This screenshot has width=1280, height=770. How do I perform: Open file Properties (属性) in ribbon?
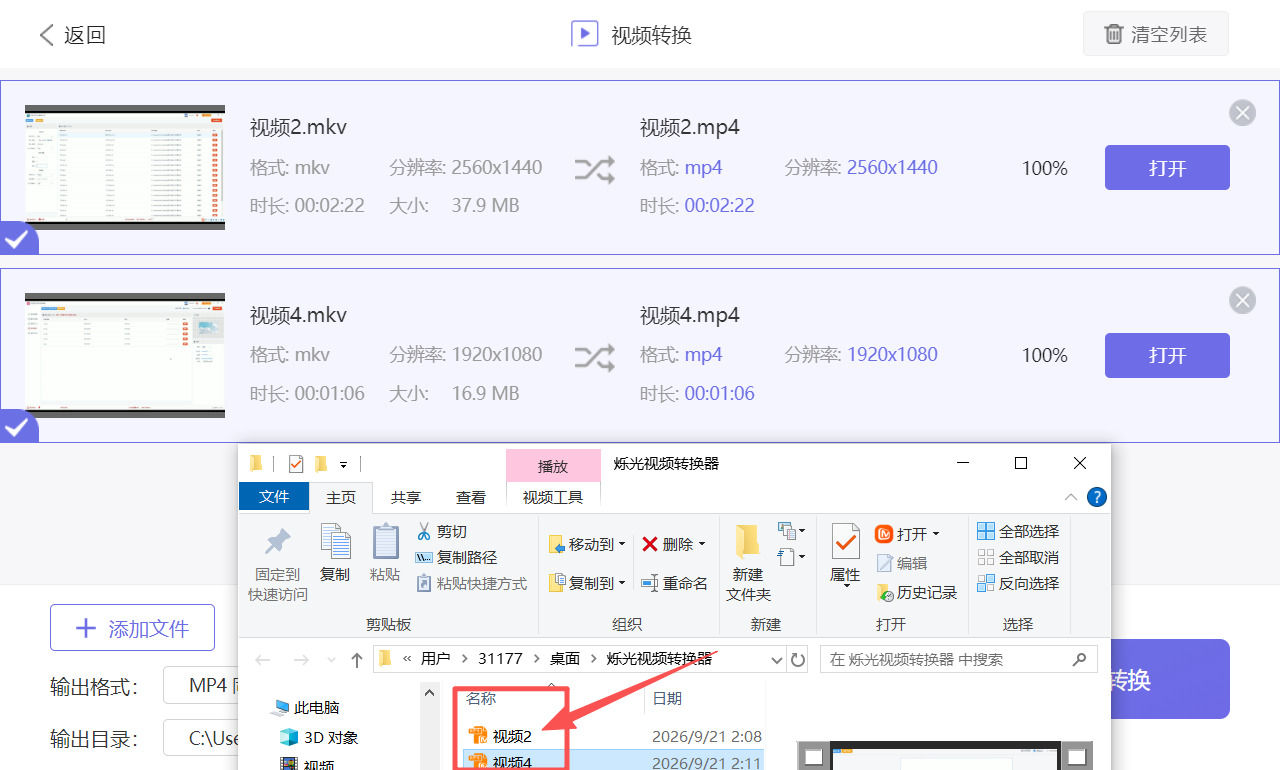(x=845, y=555)
